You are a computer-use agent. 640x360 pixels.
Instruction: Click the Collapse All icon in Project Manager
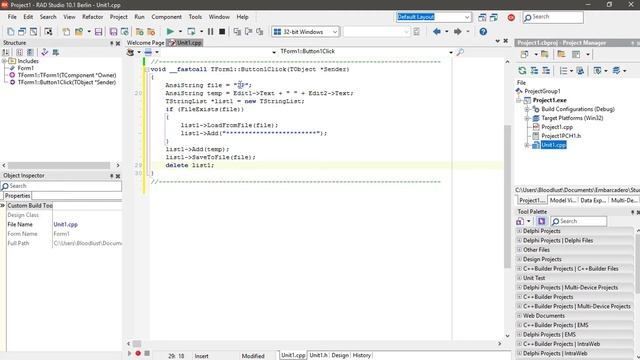[x=546, y=71]
